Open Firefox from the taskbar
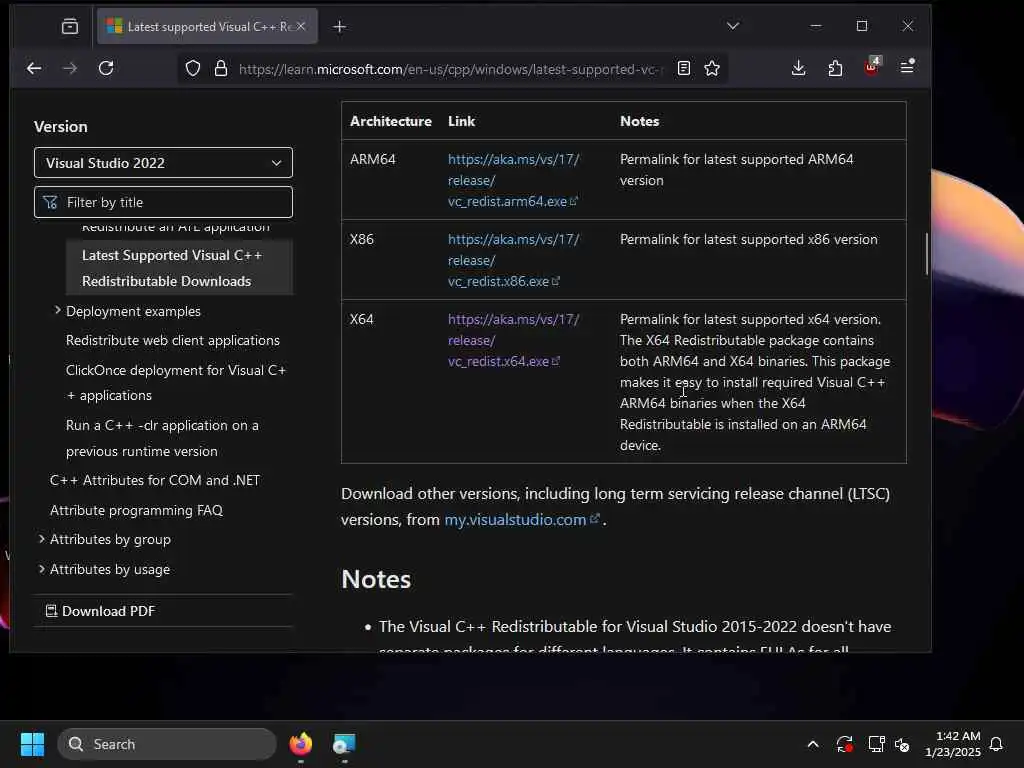Image resolution: width=1024 pixels, height=768 pixels. point(301,744)
